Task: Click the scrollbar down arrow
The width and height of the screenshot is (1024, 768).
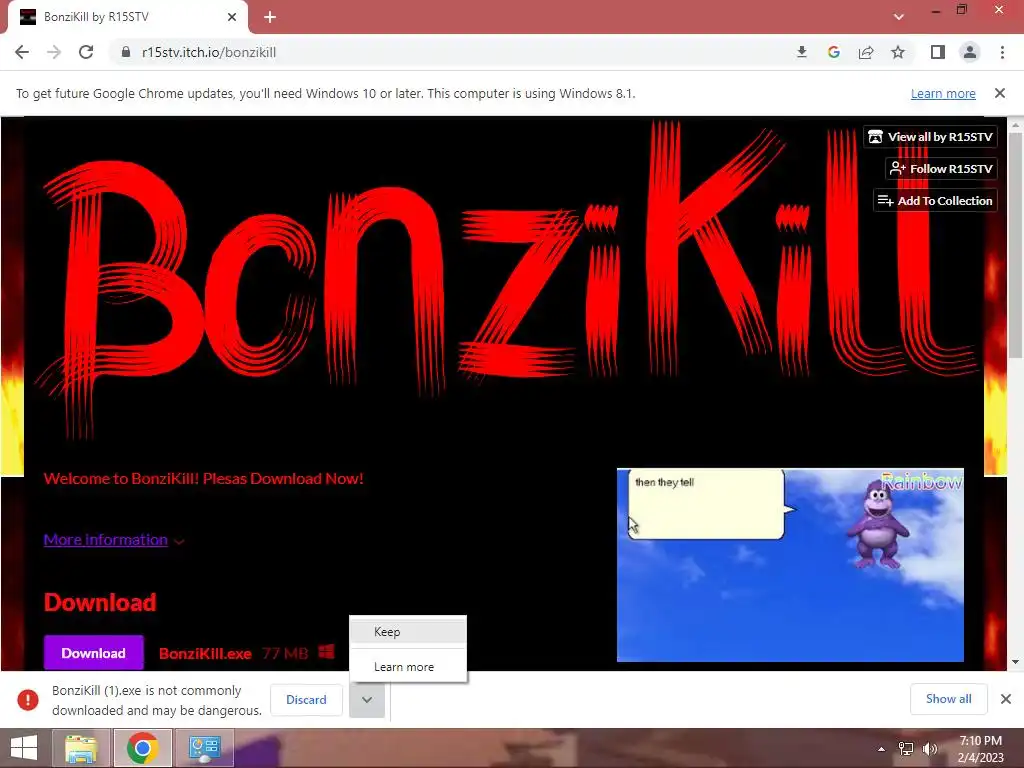Action: (1015, 662)
